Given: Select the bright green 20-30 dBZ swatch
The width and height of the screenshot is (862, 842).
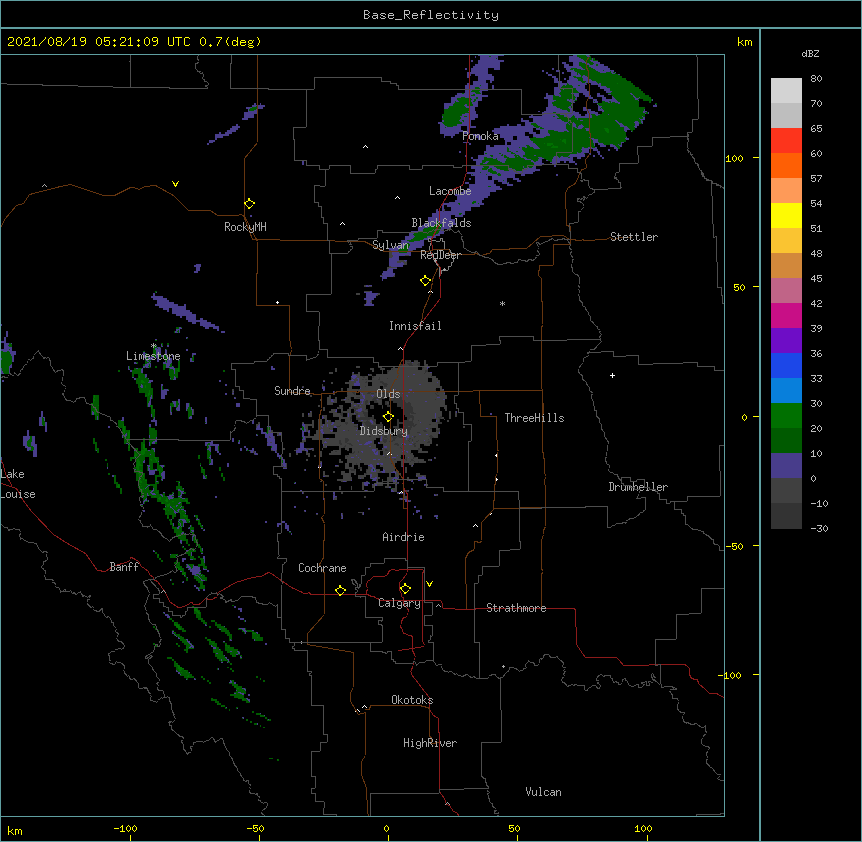Looking at the screenshot, I should [x=786, y=416].
